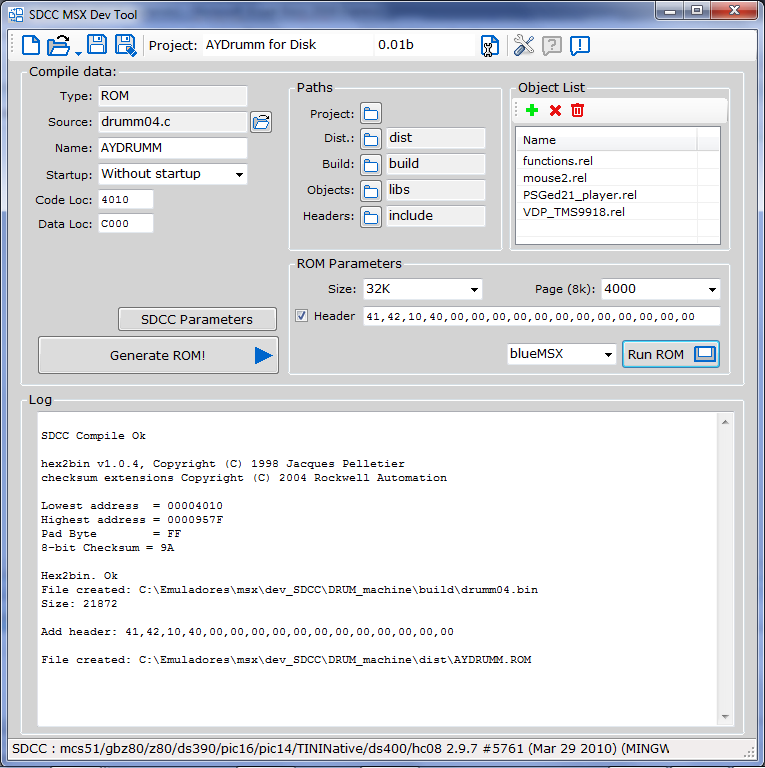Click the Build path folder icon
The width and height of the screenshot is (765, 768).
click(x=371, y=165)
